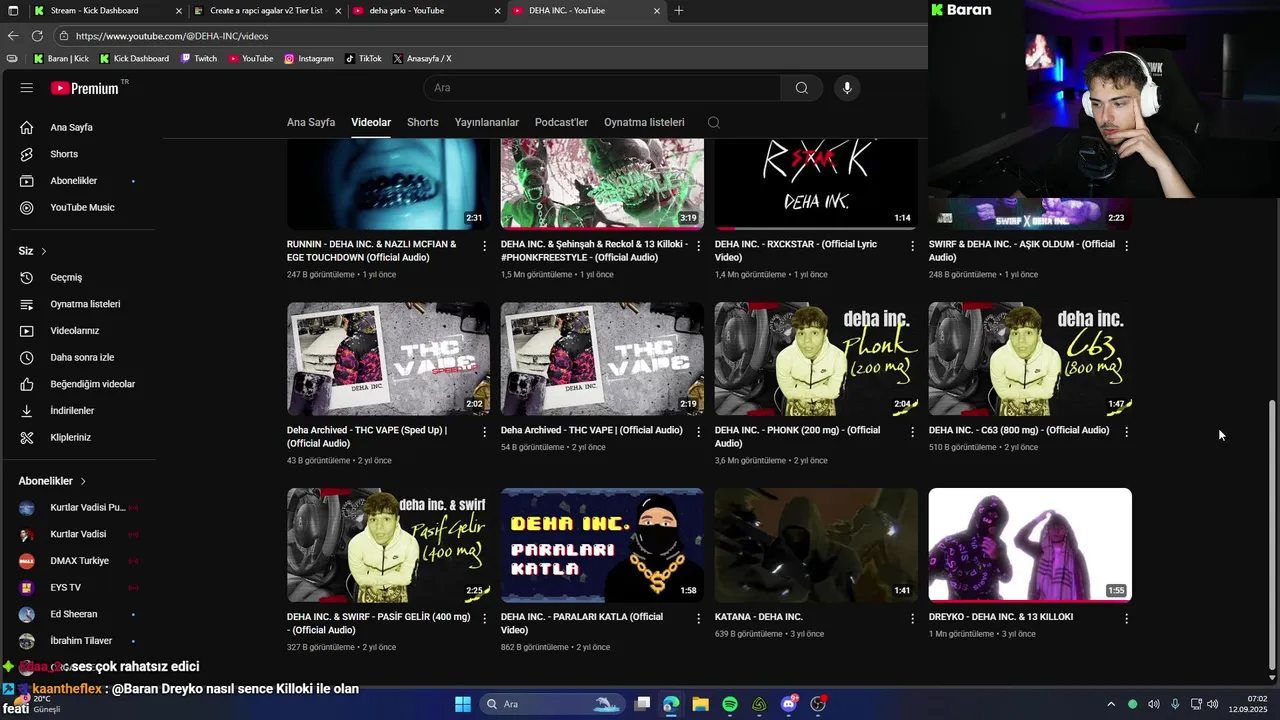This screenshot has height=720, width=1280.
Task: Open the YouTube hamburger guide menu
Action: pos(27,88)
